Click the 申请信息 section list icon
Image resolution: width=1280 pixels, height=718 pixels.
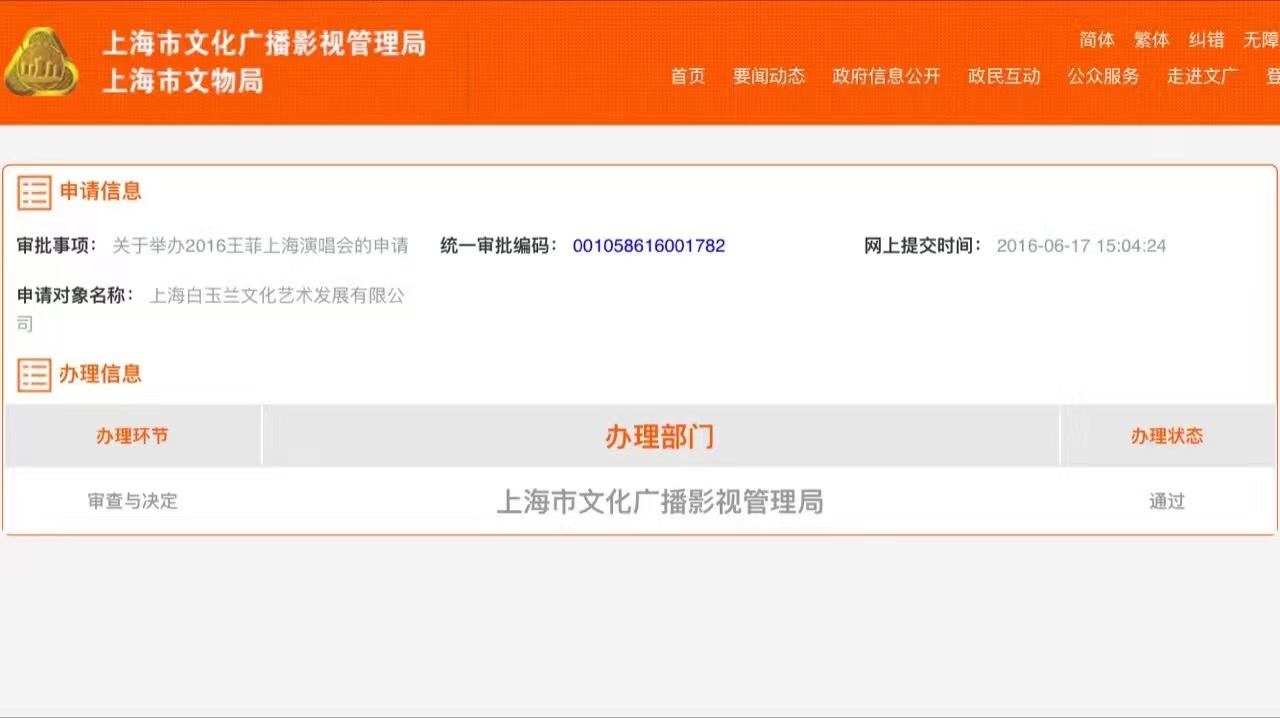coord(34,192)
